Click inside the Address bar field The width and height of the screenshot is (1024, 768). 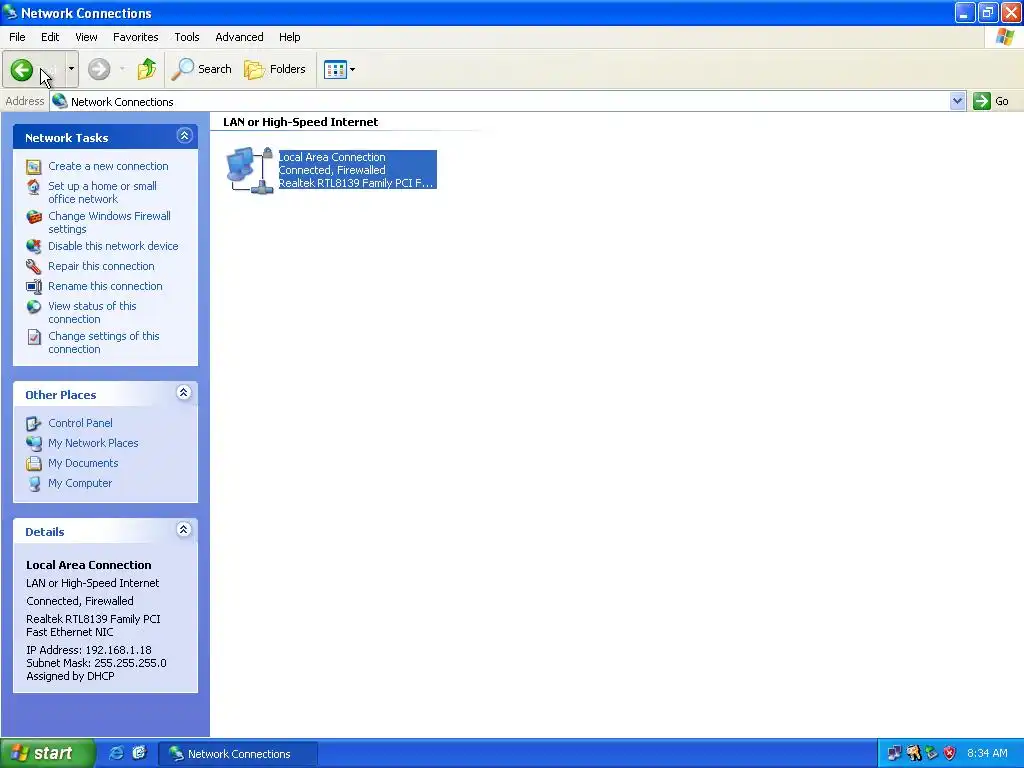coord(500,101)
